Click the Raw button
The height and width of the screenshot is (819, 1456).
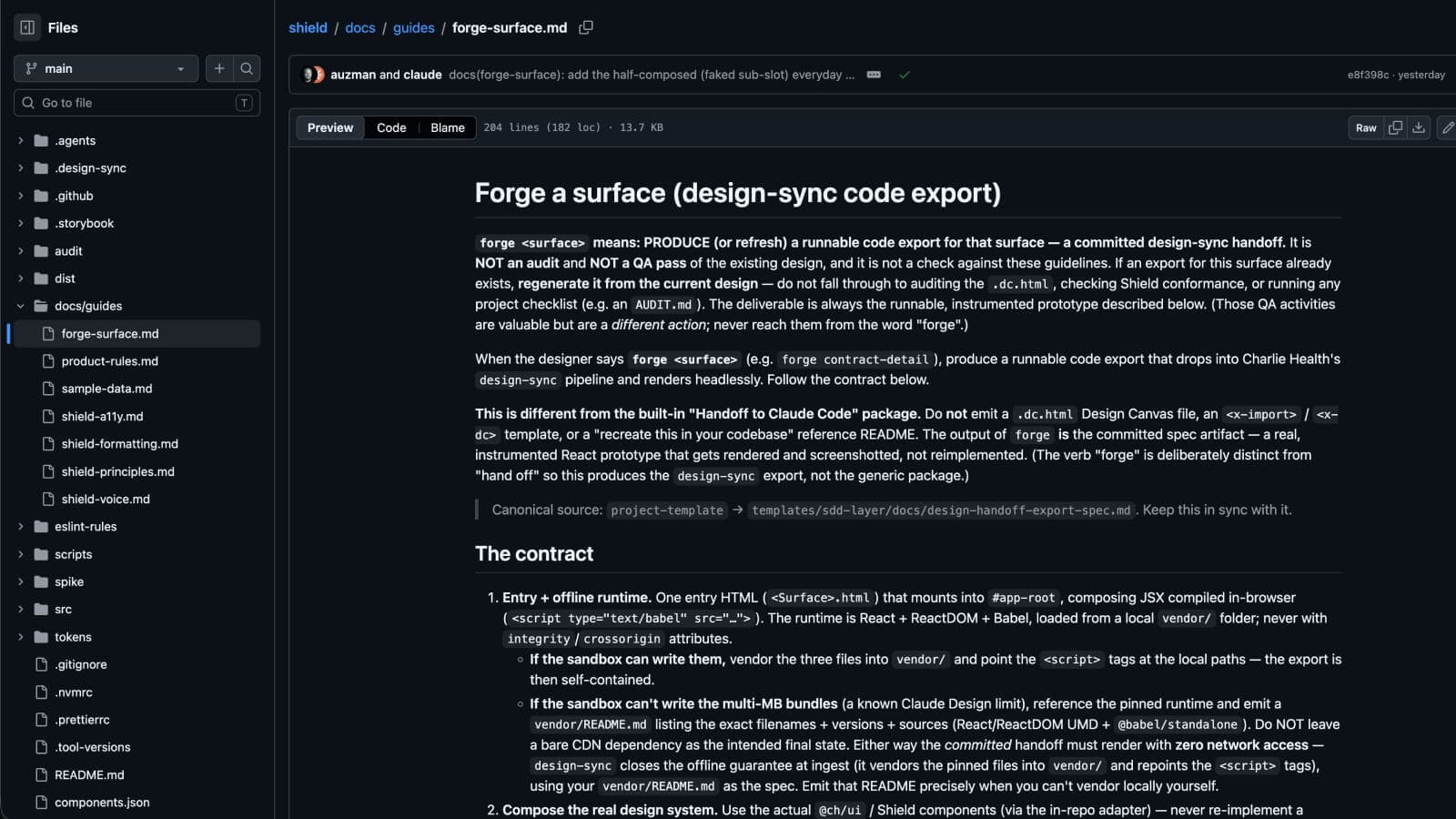[1366, 127]
